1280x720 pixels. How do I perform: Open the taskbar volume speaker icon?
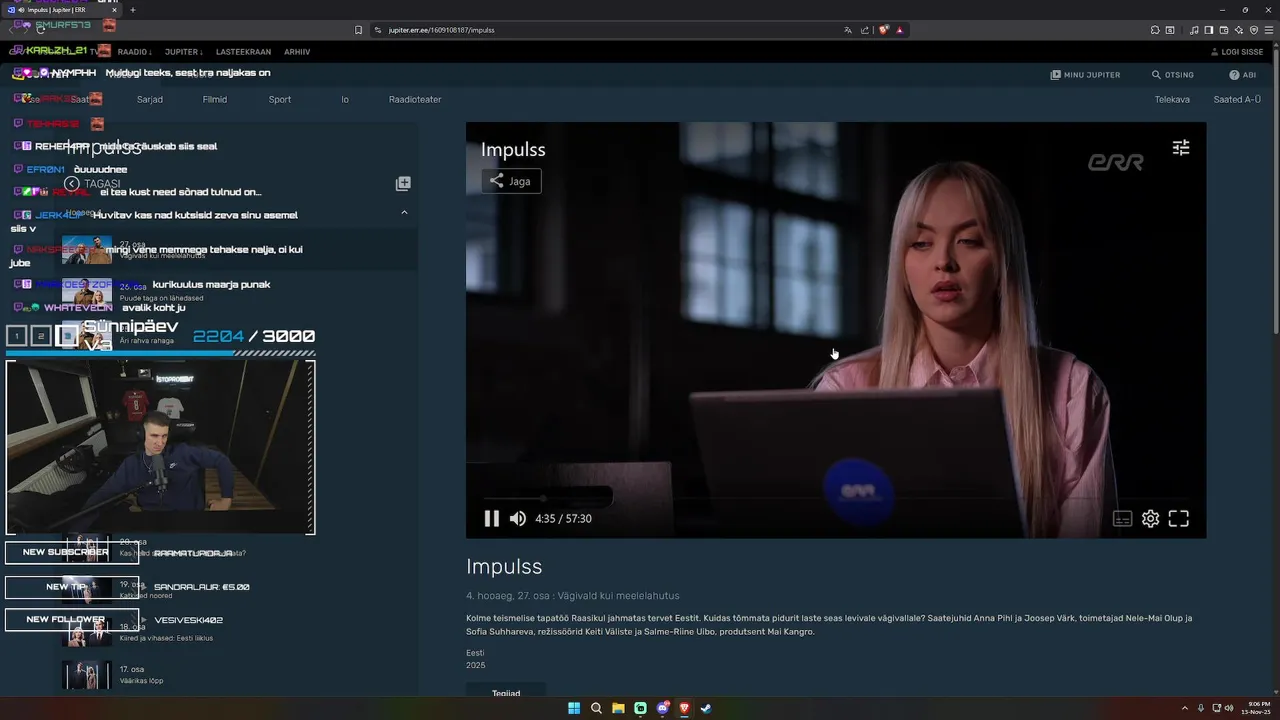coord(1229,708)
